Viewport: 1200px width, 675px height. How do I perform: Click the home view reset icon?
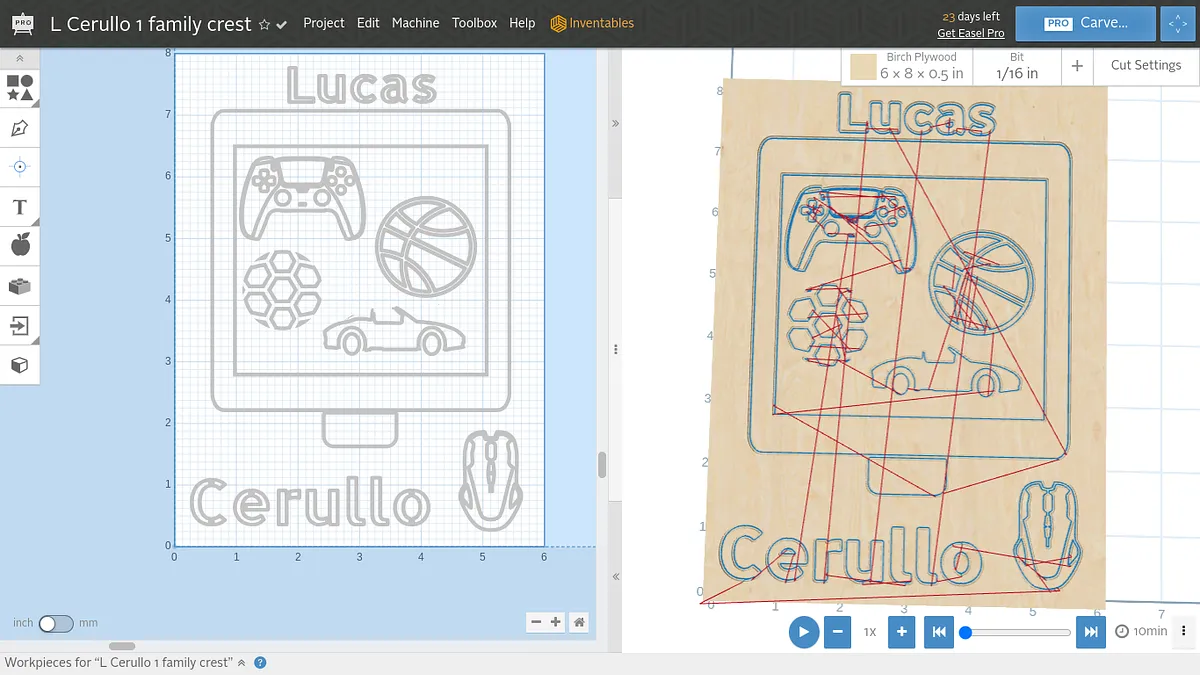click(x=579, y=622)
